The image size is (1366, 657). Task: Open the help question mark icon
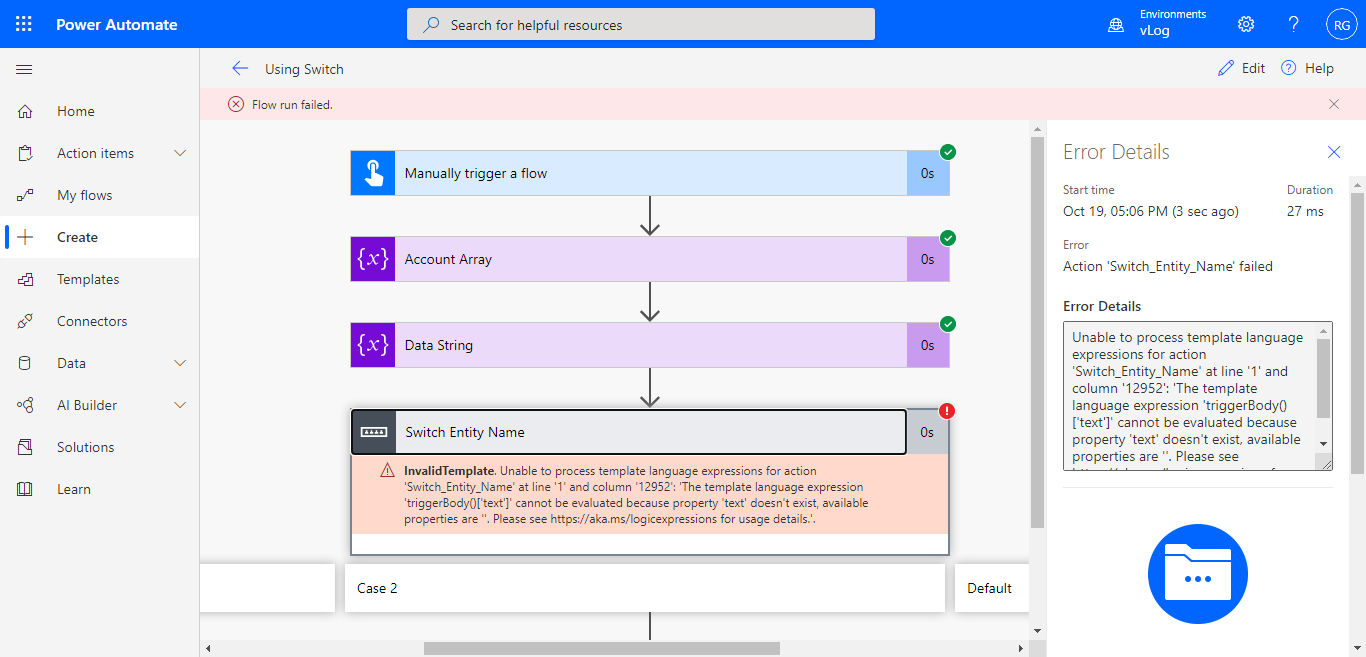(x=1293, y=24)
